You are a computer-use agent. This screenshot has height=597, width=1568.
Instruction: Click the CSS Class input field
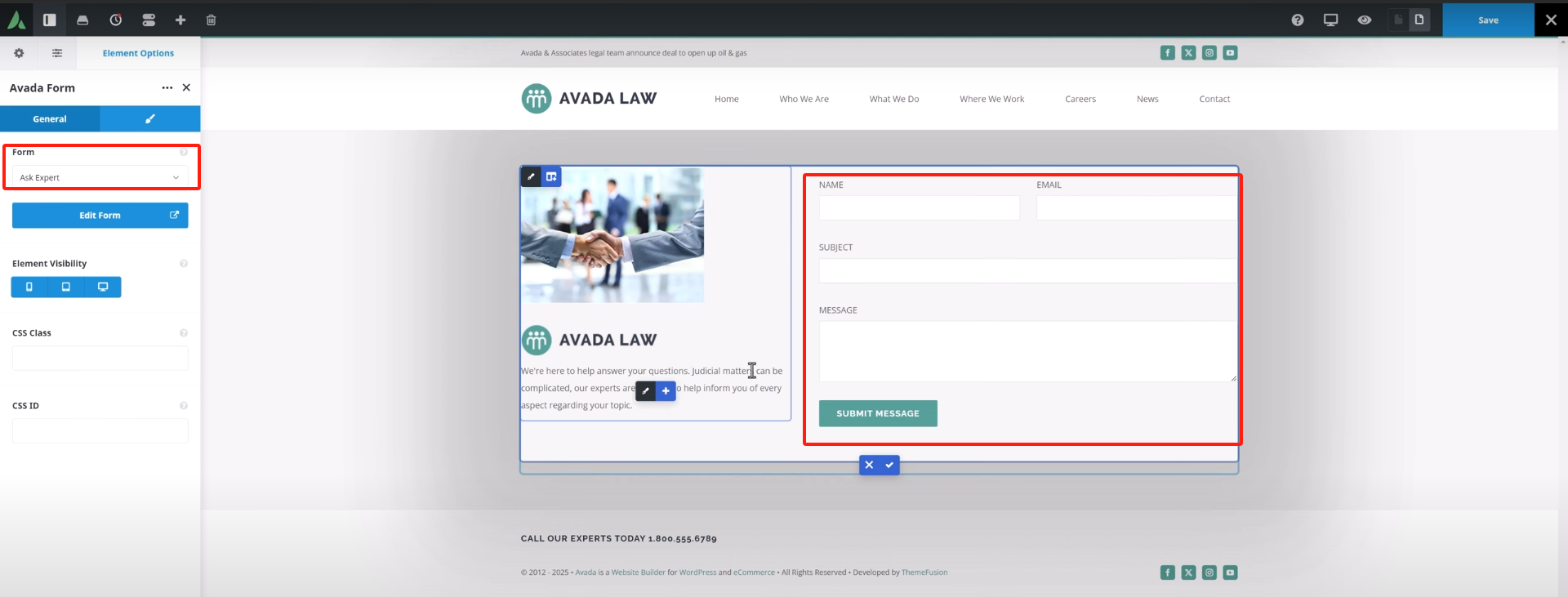click(100, 358)
